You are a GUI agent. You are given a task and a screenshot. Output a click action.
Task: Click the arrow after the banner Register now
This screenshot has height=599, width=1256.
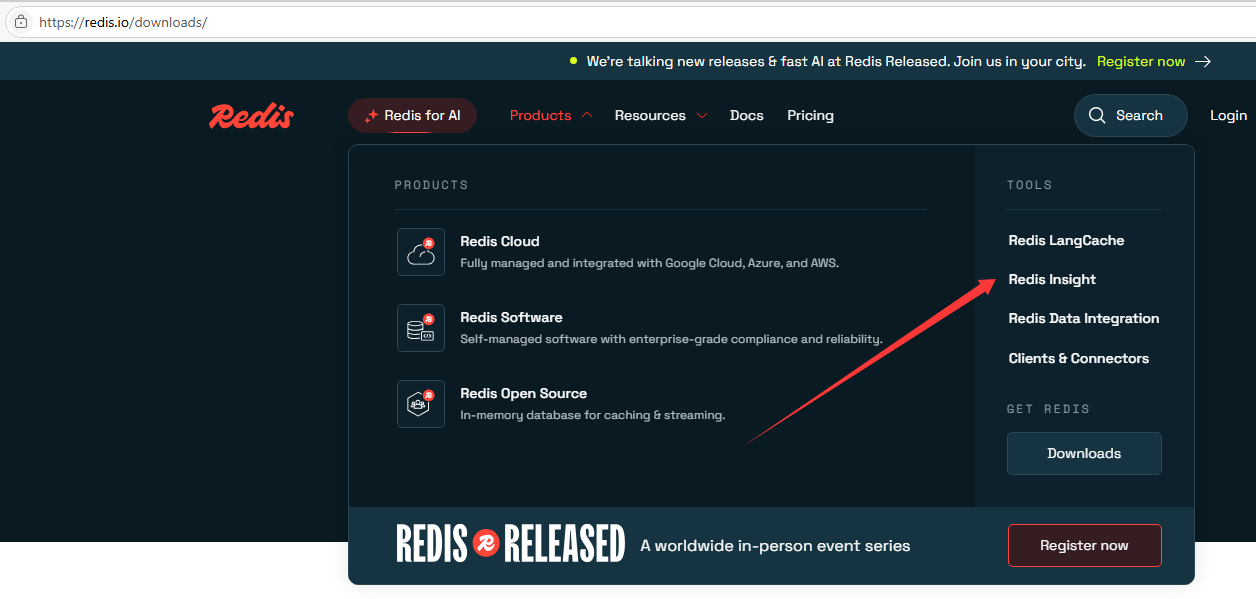[x=1205, y=61]
